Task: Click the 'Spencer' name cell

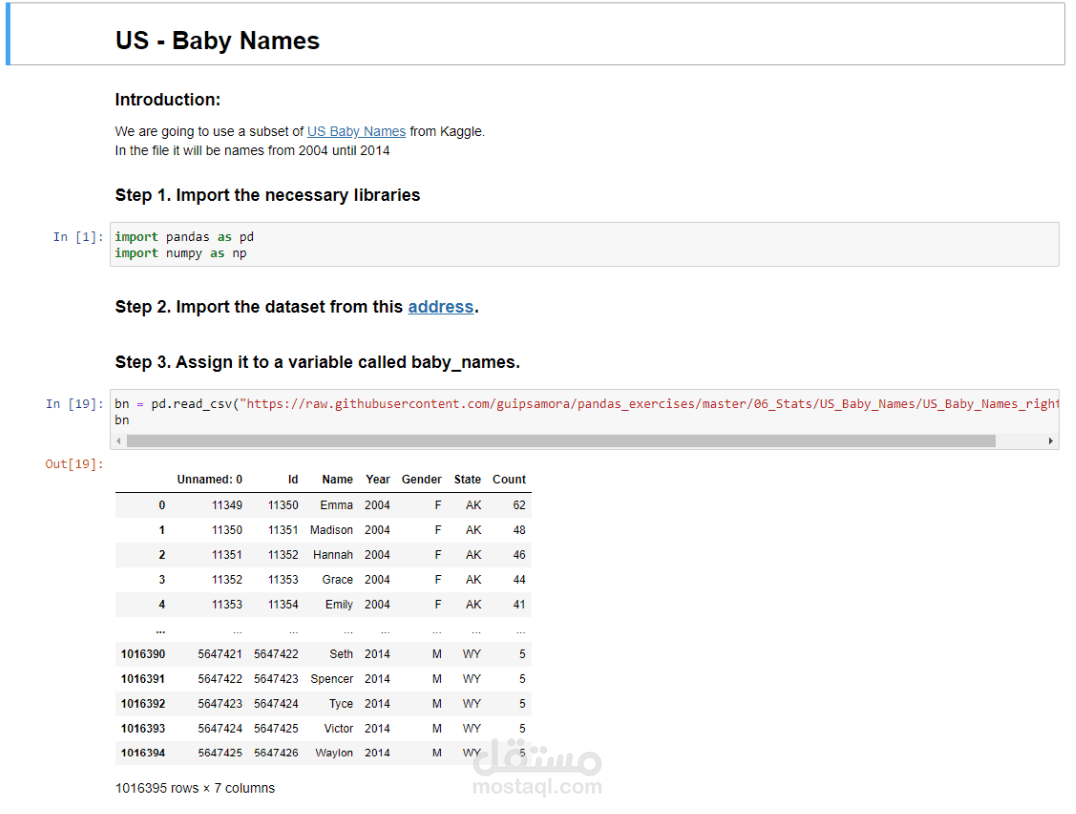Action: click(331, 679)
